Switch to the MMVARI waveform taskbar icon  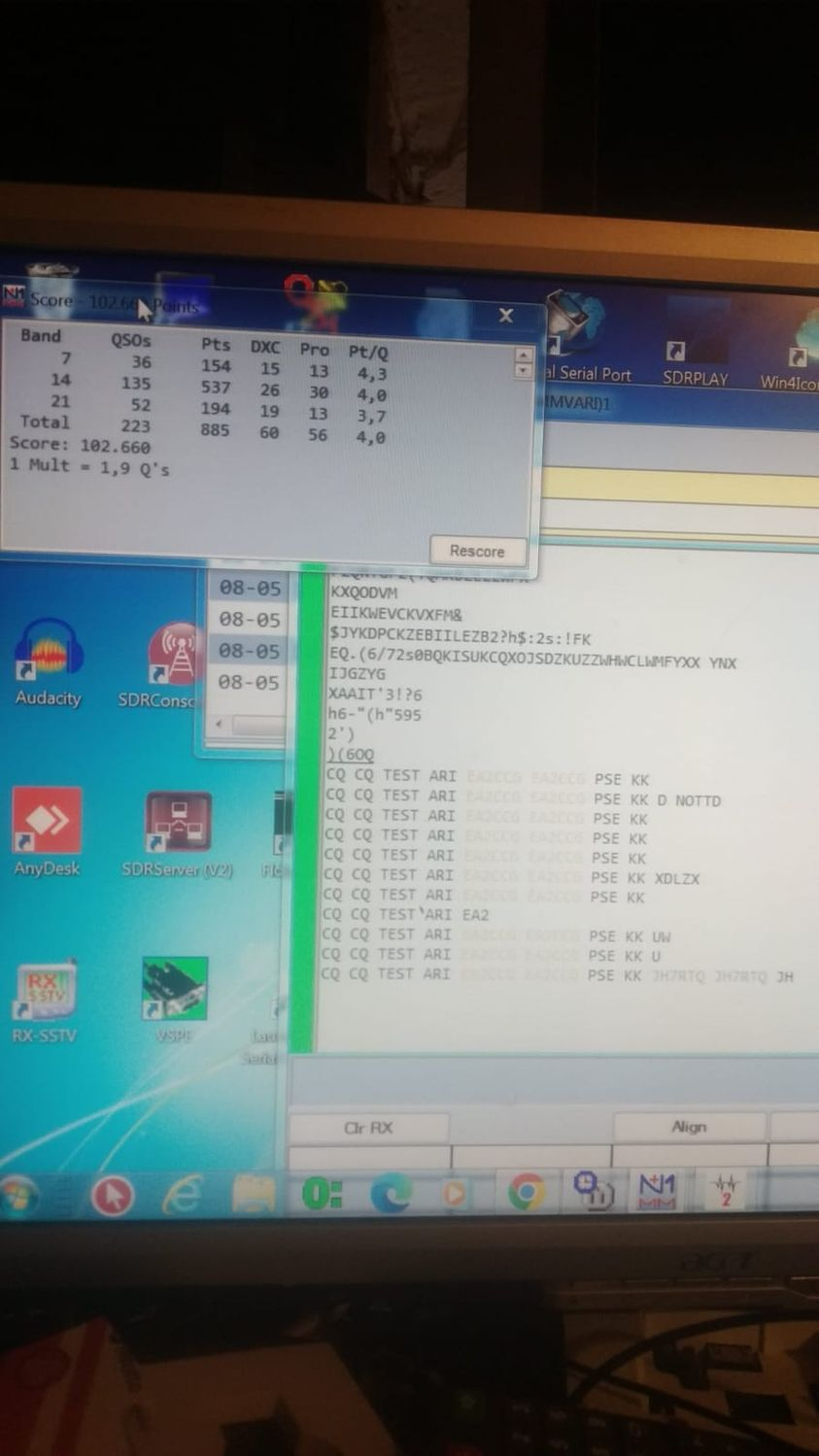pyautogui.click(x=725, y=1189)
